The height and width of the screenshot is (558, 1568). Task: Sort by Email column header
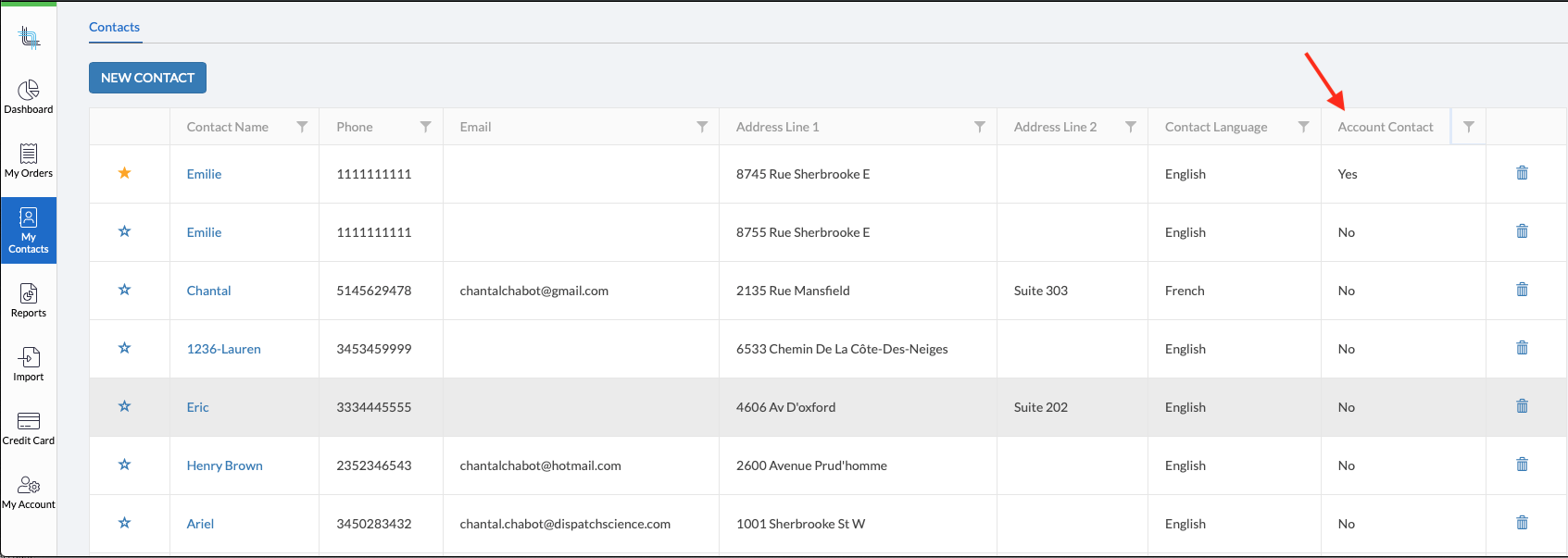476,127
